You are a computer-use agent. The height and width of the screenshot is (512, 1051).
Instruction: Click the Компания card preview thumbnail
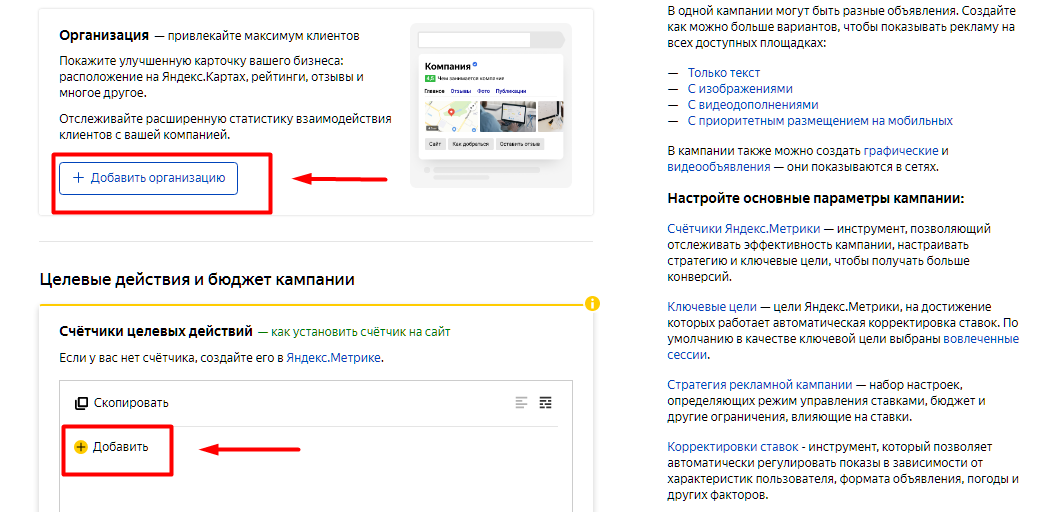tap(491, 106)
